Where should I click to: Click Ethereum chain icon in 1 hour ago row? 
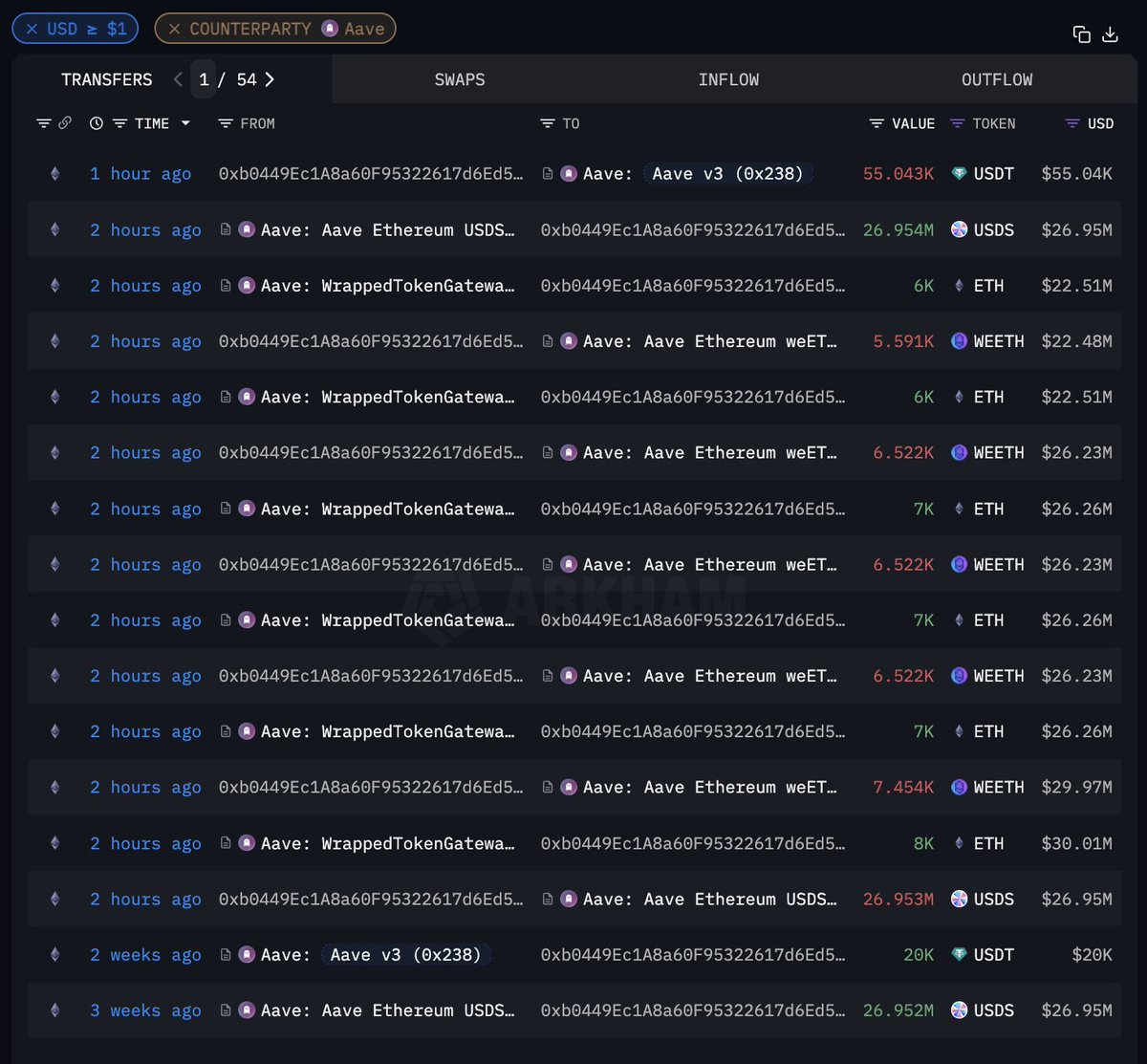[x=54, y=174]
